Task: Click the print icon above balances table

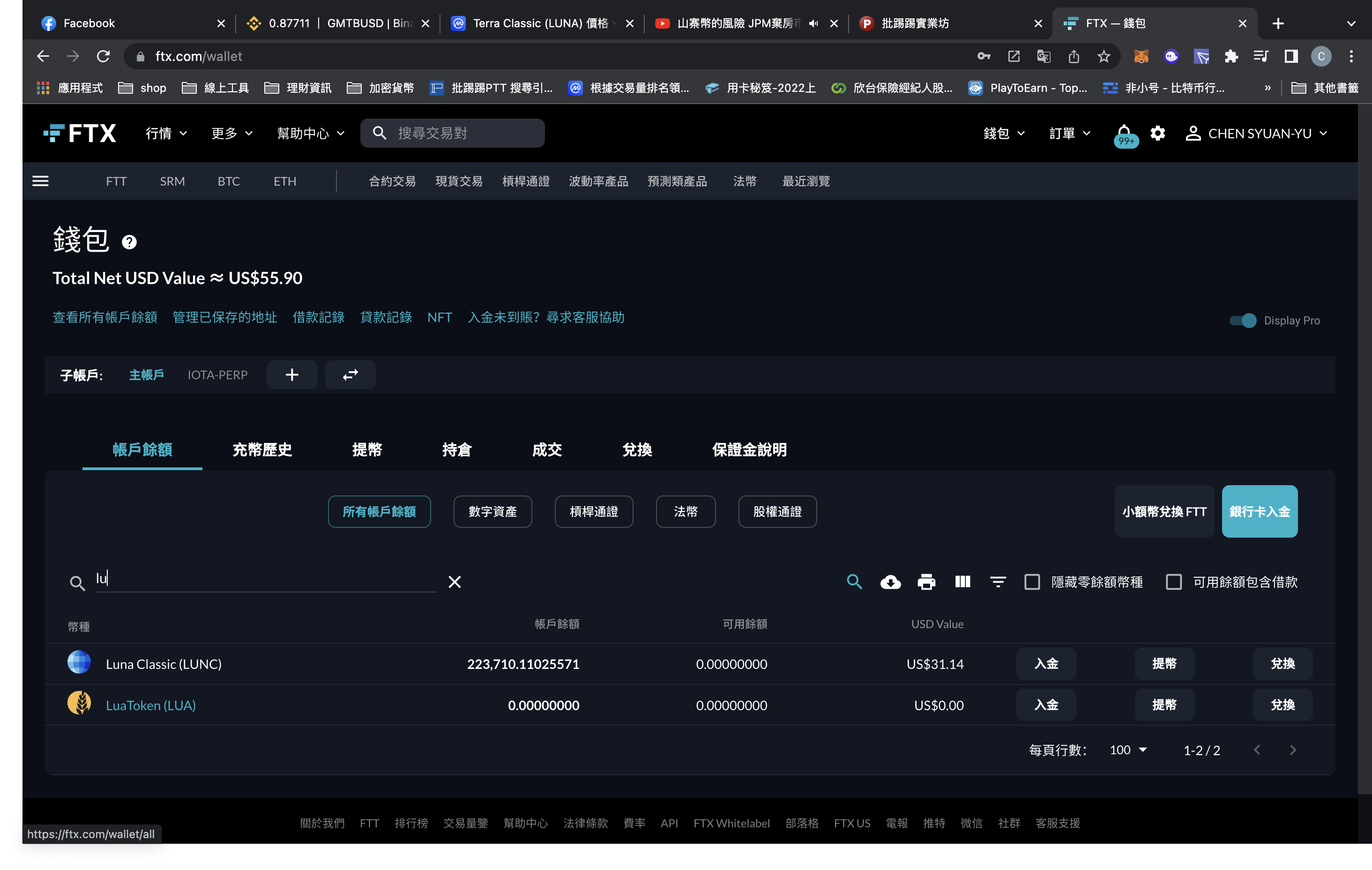Action: 926,582
